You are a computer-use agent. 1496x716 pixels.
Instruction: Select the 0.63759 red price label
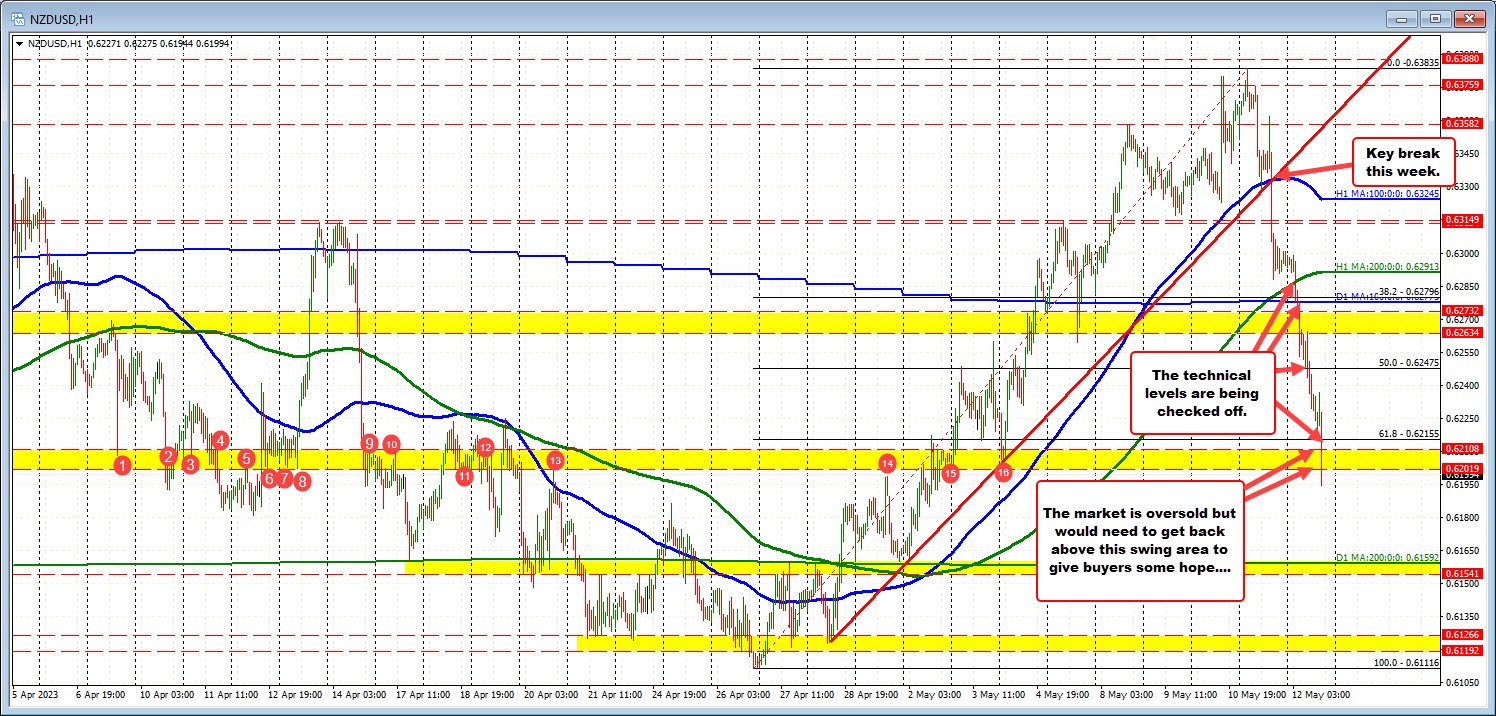(1461, 85)
